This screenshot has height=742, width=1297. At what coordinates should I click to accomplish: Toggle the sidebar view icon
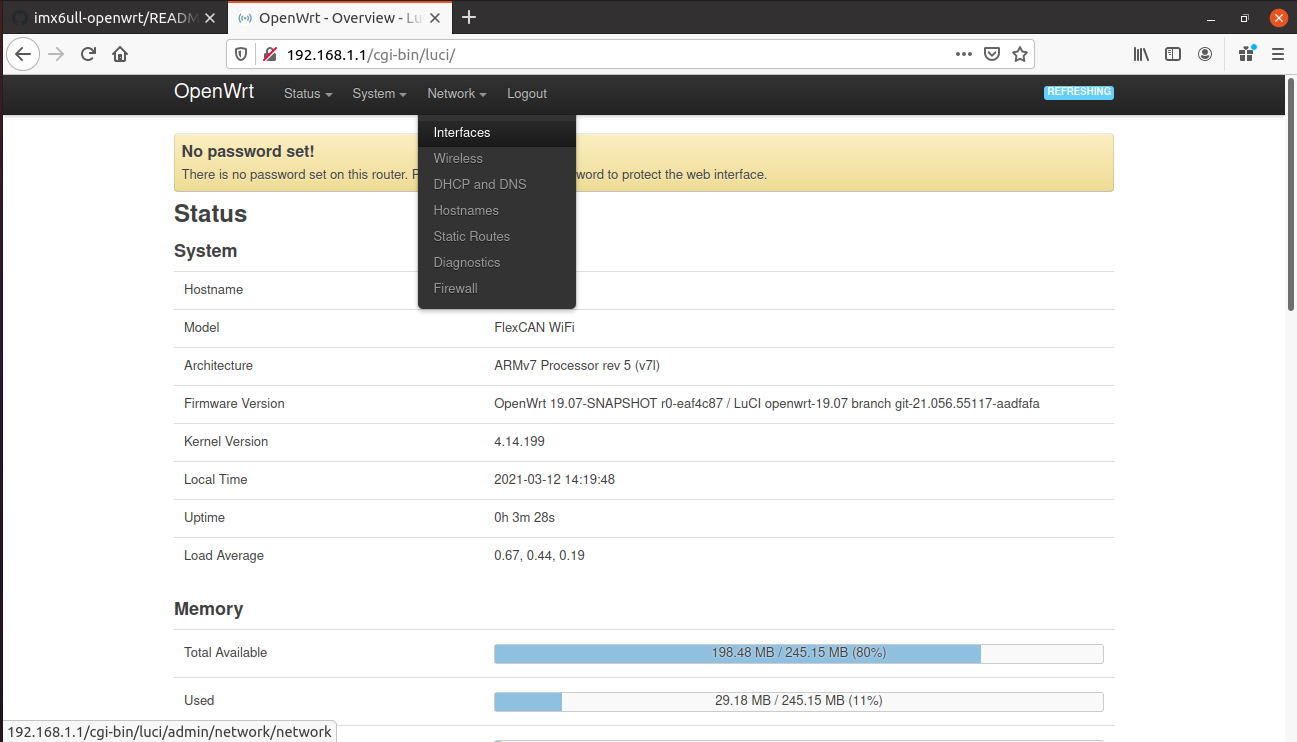pos(1173,54)
